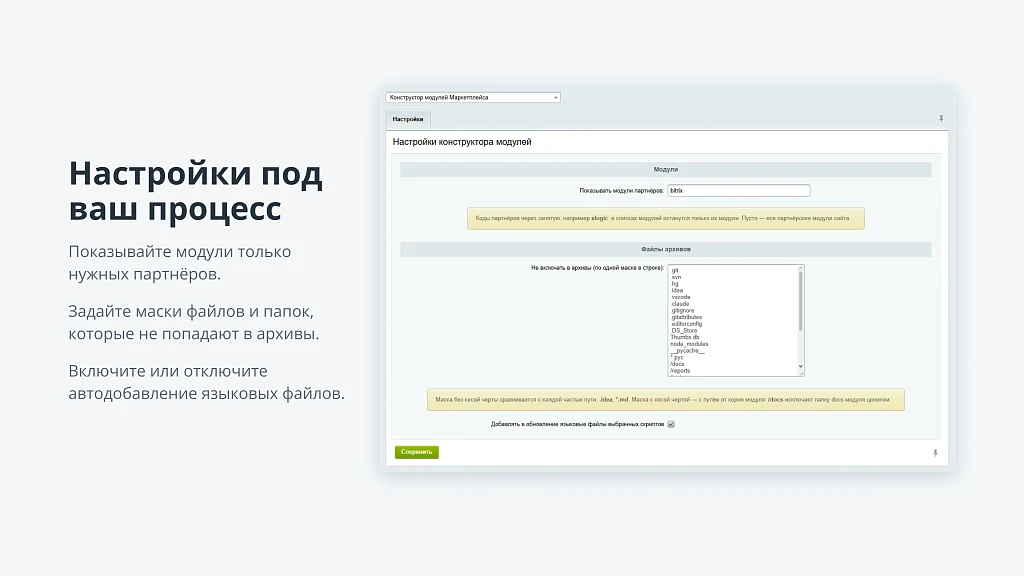Image resolution: width=1024 pixels, height=576 pixels.
Task: Click the ".editorconfig" mask line
Action: (686, 324)
